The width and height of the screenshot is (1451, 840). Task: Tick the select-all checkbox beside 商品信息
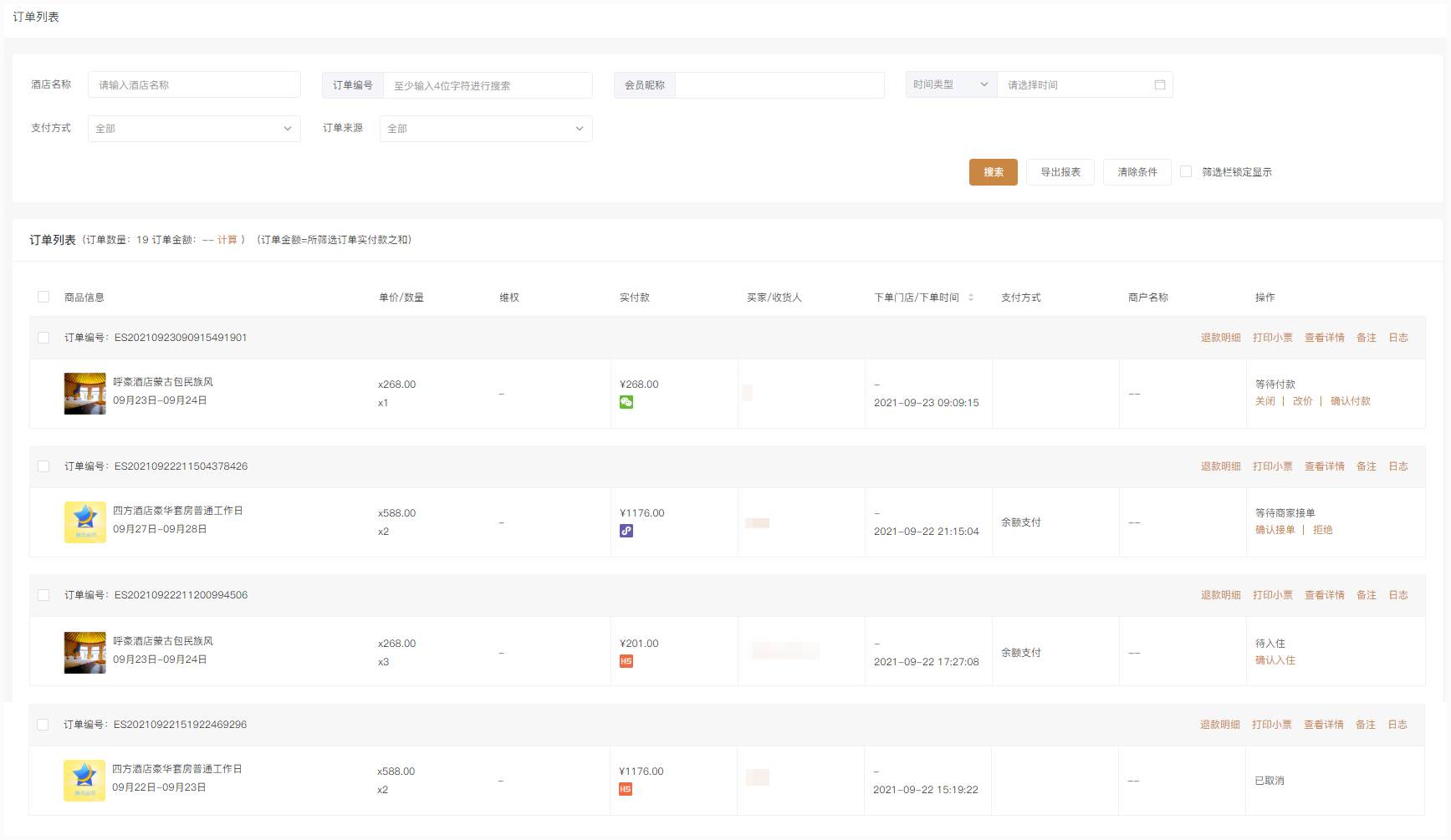pyautogui.click(x=43, y=297)
